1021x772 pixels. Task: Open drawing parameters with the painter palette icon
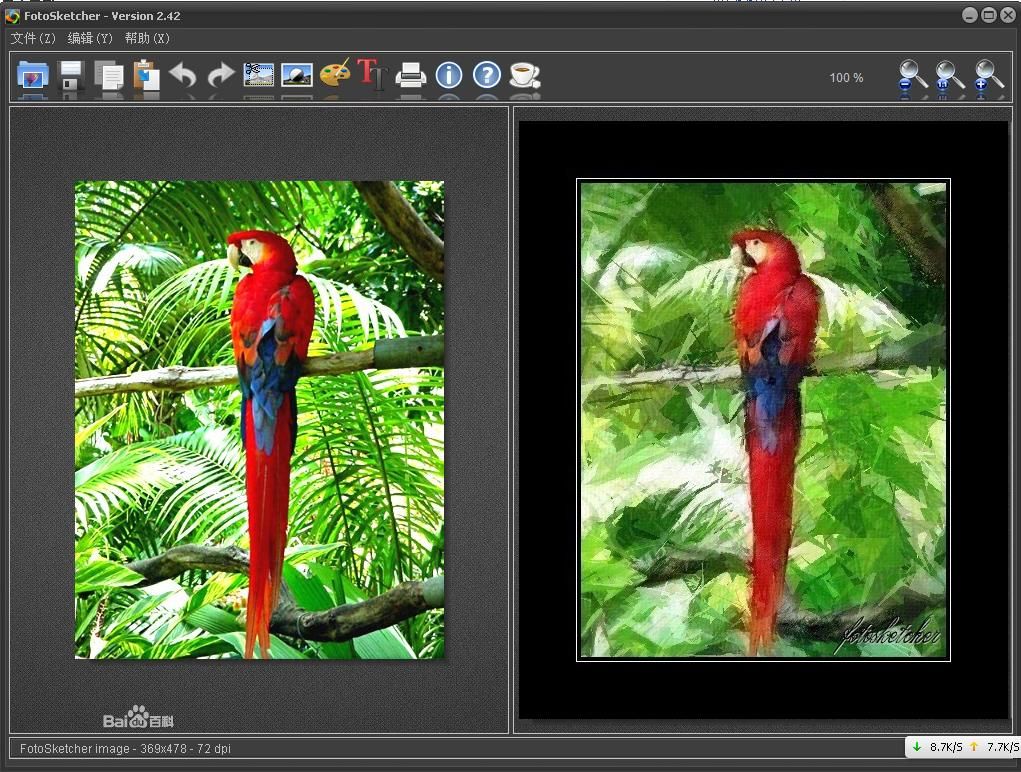tap(335, 74)
